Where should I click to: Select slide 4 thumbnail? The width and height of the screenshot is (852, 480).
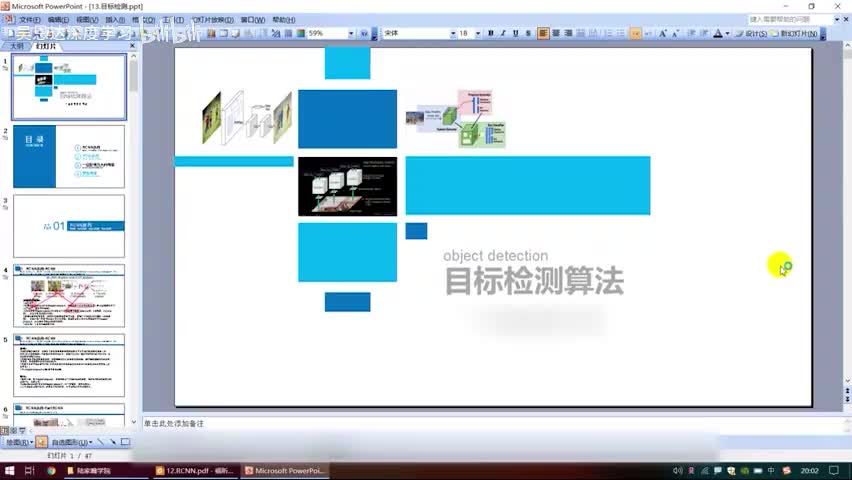point(69,296)
